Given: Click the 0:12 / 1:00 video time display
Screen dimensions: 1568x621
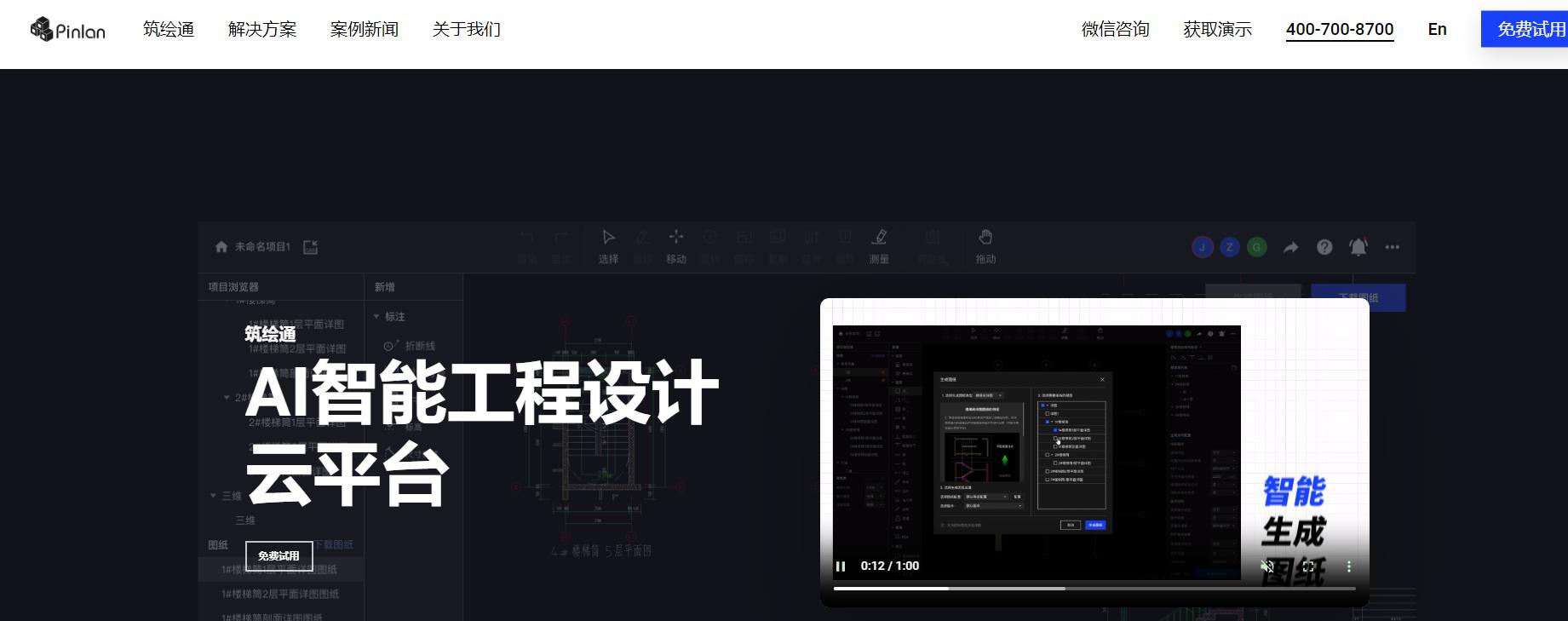Looking at the screenshot, I should coord(890,566).
